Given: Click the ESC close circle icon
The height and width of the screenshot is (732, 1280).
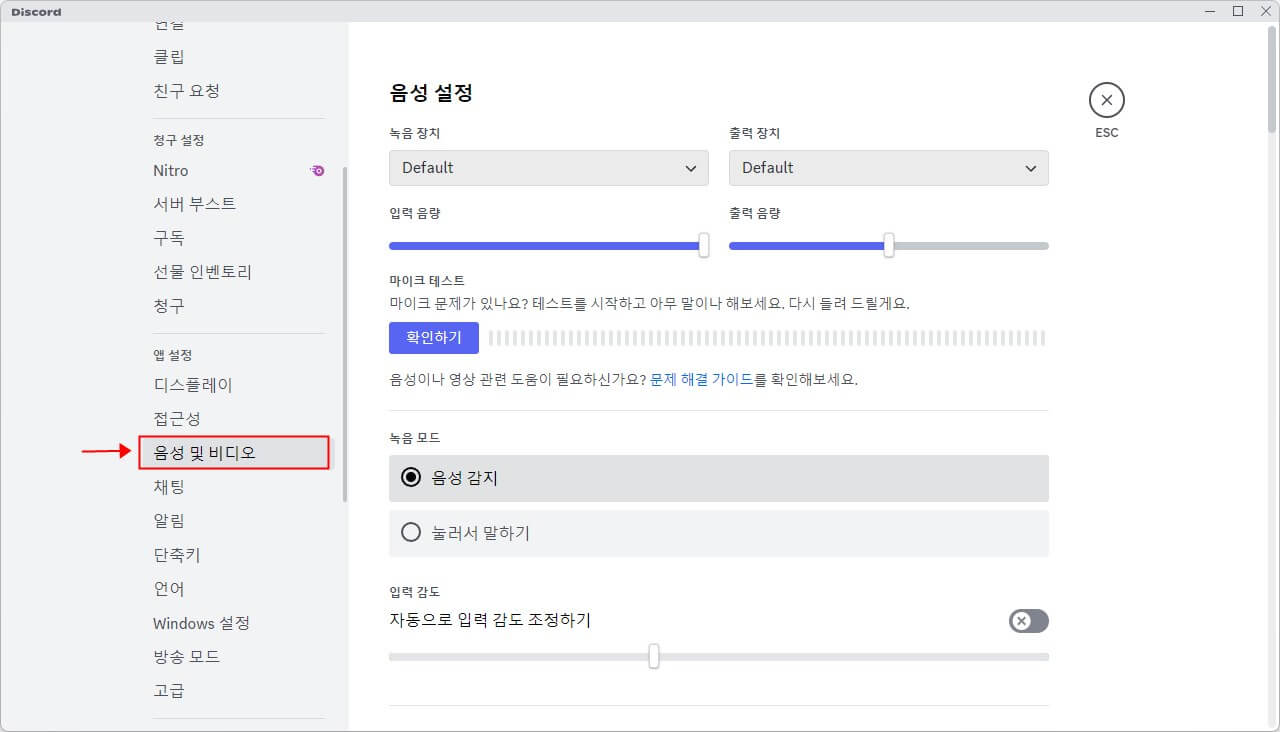Looking at the screenshot, I should (x=1106, y=100).
